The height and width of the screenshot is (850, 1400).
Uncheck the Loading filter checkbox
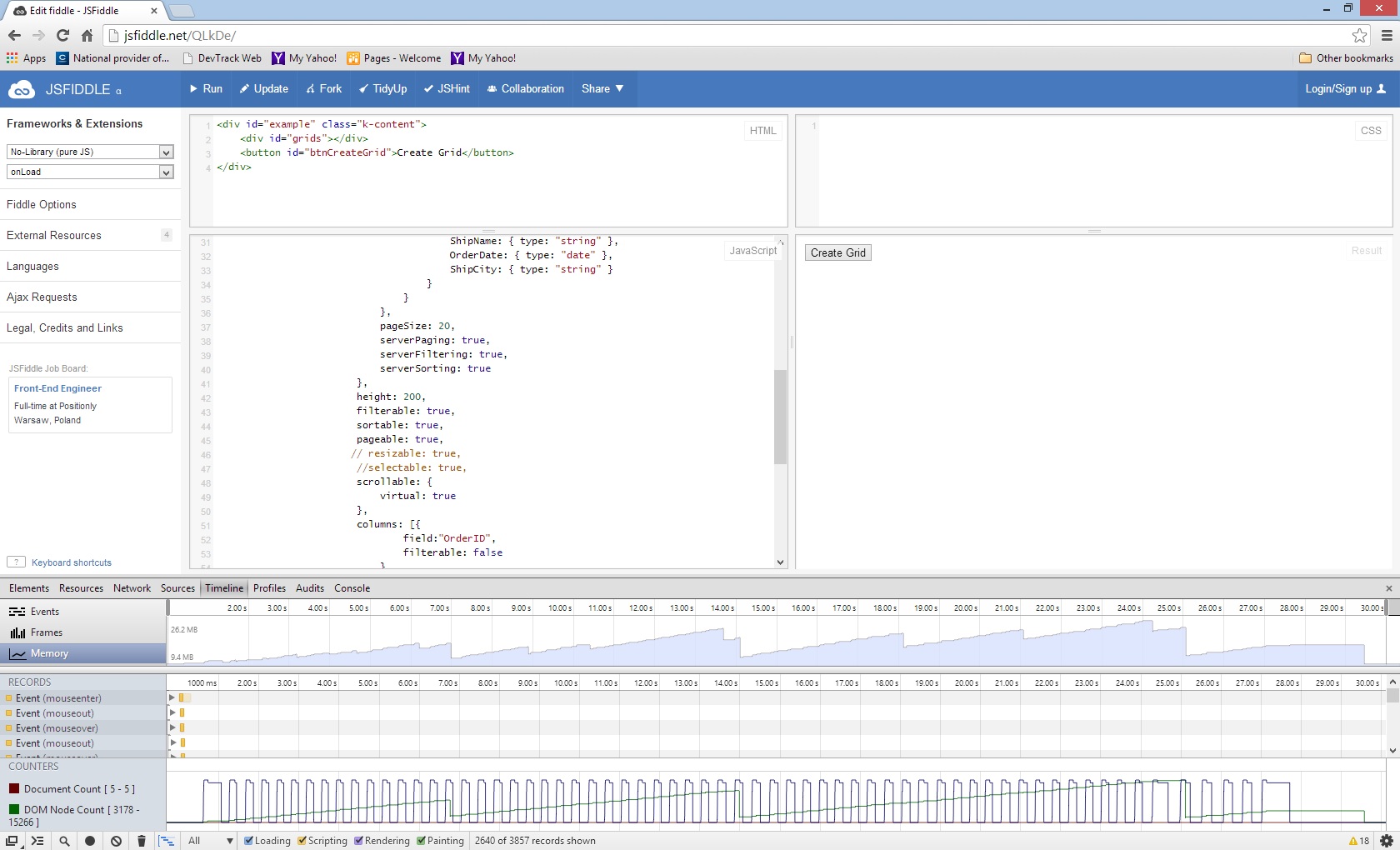(x=249, y=841)
